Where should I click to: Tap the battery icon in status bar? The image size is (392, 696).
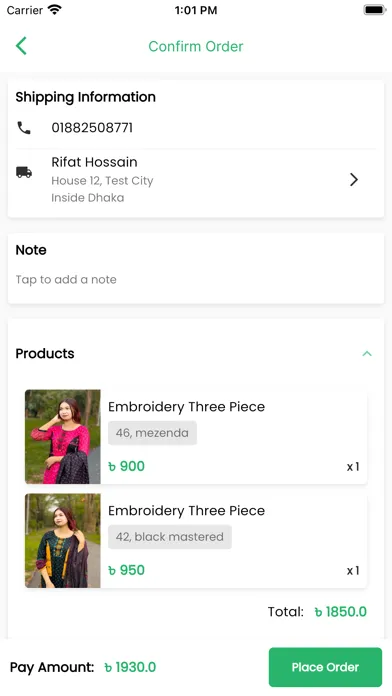(375, 10)
